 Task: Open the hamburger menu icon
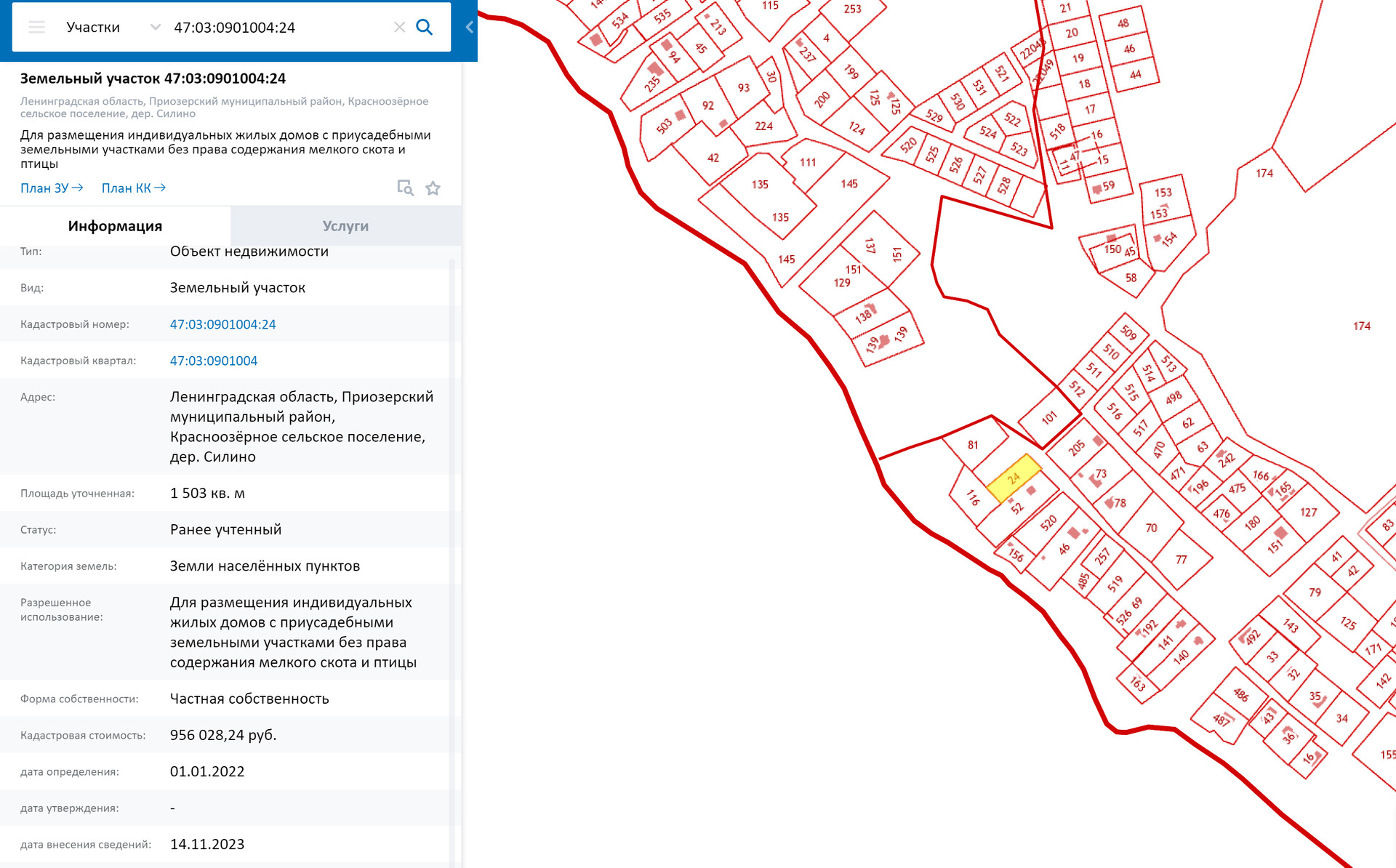tap(36, 28)
